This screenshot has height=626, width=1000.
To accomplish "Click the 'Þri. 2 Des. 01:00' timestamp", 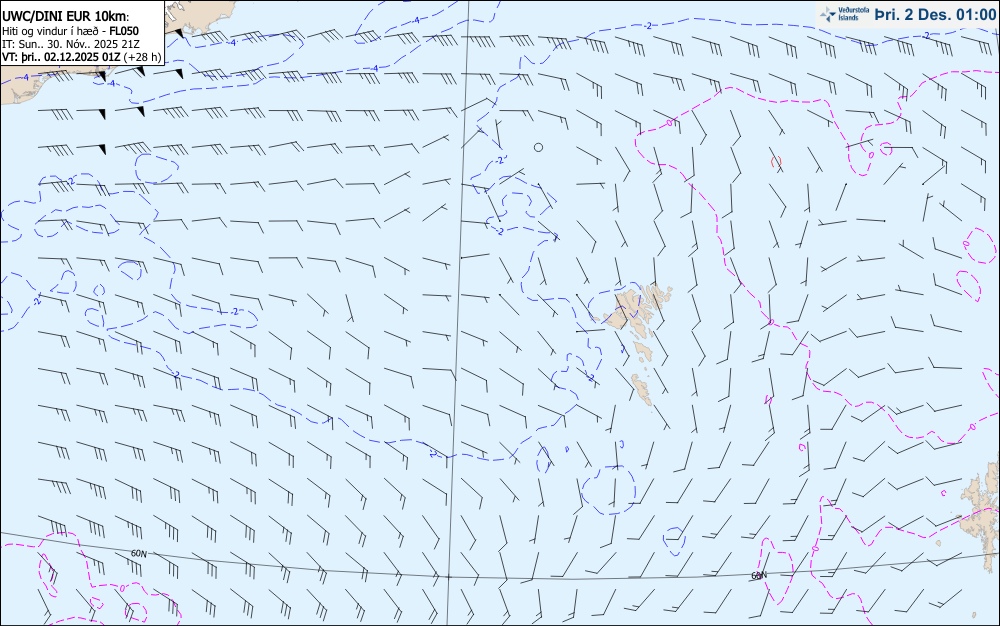I will [x=935, y=14].
